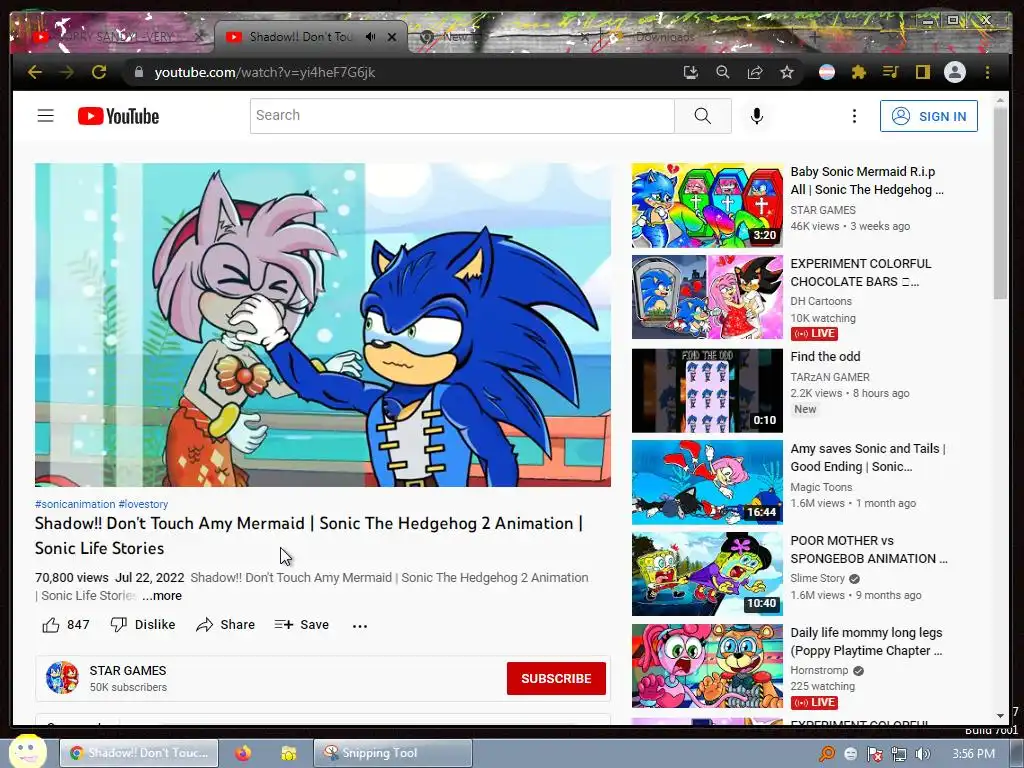Click the video player
This screenshot has width=1024, height=768.
pyautogui.click(x=323, y=325)
